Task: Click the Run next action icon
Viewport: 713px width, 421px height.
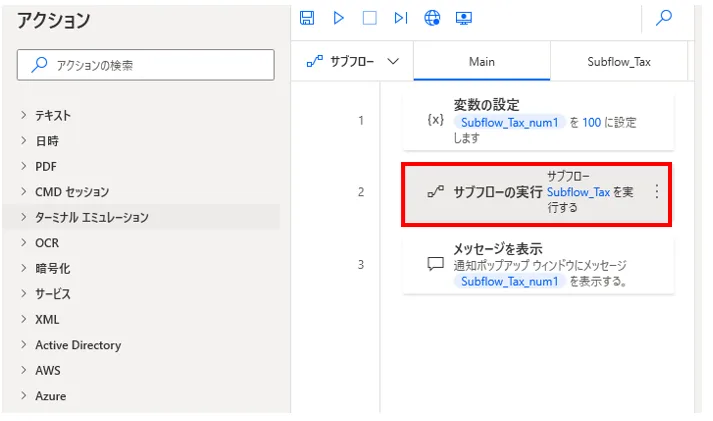Action: (400, 18)
